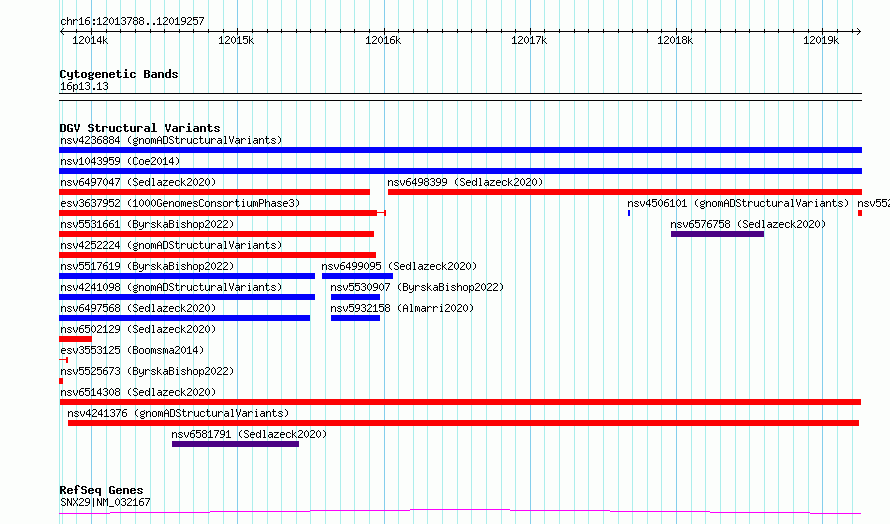Click the RefSeq Genes track title
This screenshot has height=524, width=890.
pos(101,490)
